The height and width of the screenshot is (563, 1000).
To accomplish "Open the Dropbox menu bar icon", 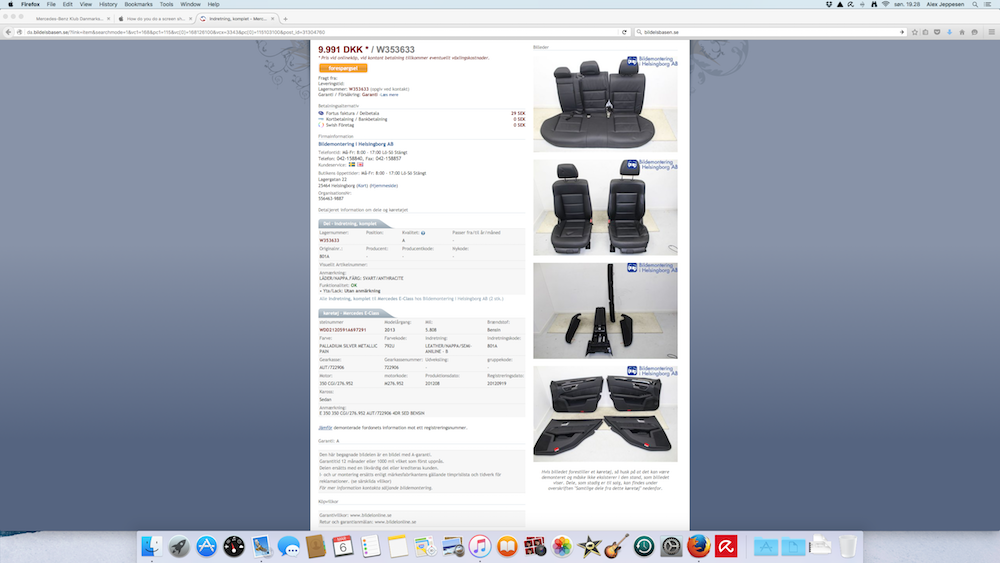I will pos(828,4).
